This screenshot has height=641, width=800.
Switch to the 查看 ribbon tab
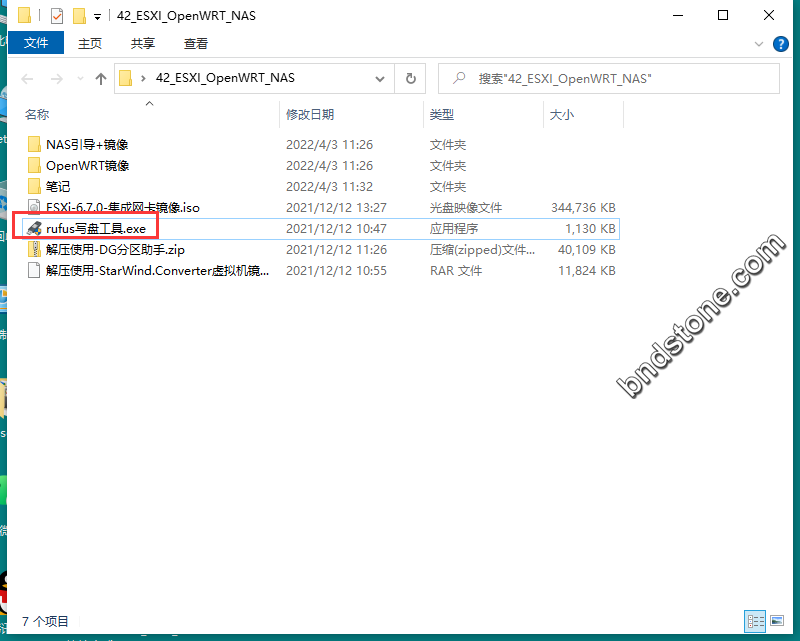click(196, 43)
